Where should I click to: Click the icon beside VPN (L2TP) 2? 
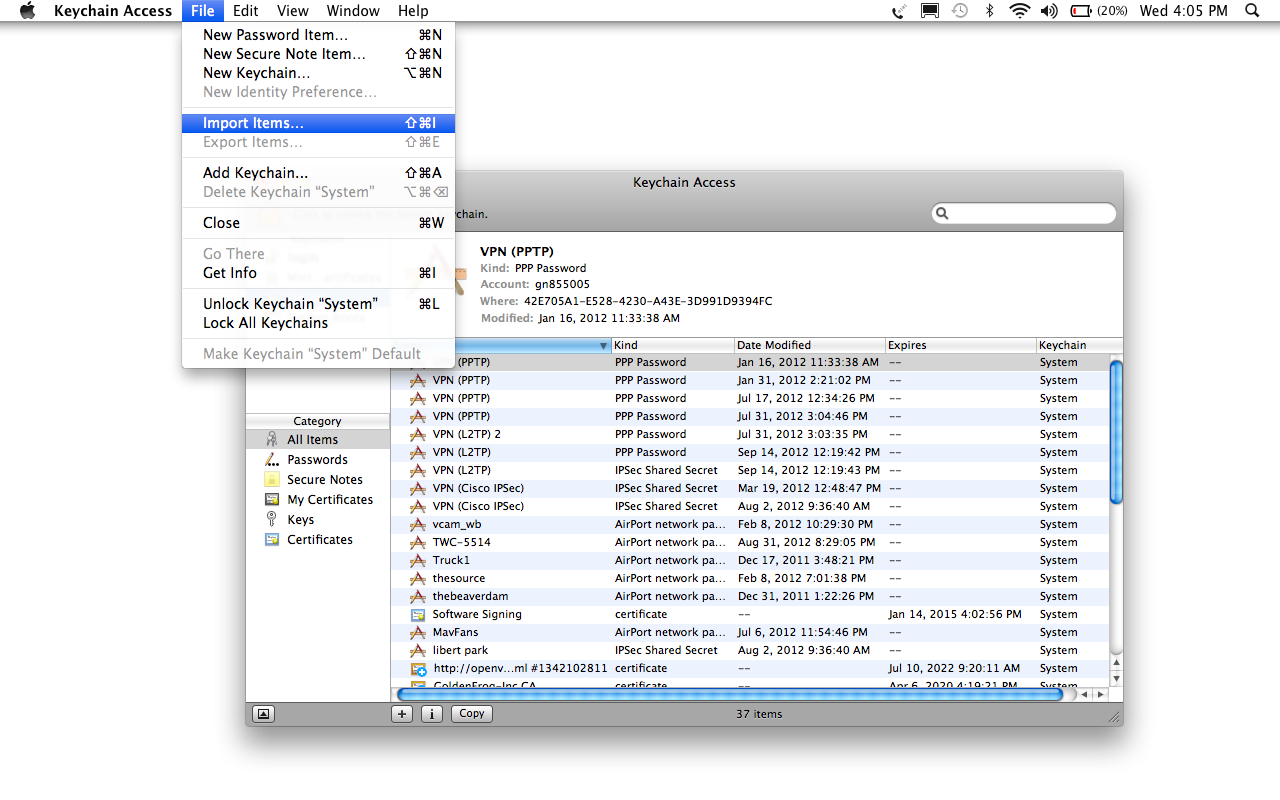(x=418, y=434)
